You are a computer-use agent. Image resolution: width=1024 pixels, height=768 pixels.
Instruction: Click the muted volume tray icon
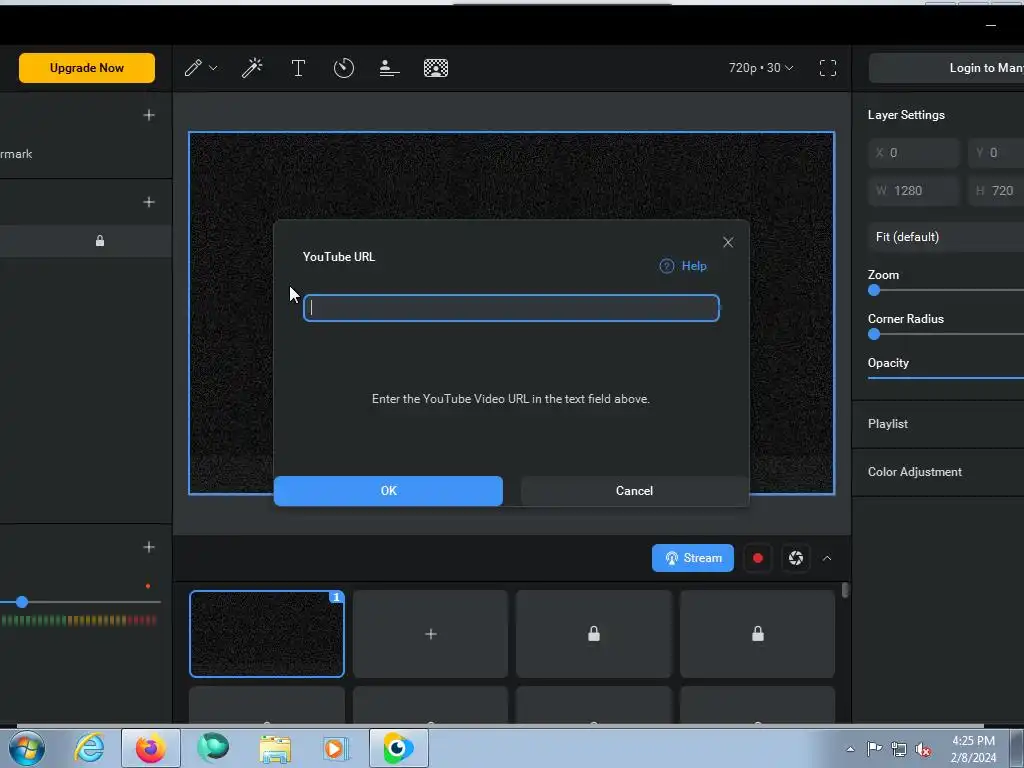click(x=923, y=749)
